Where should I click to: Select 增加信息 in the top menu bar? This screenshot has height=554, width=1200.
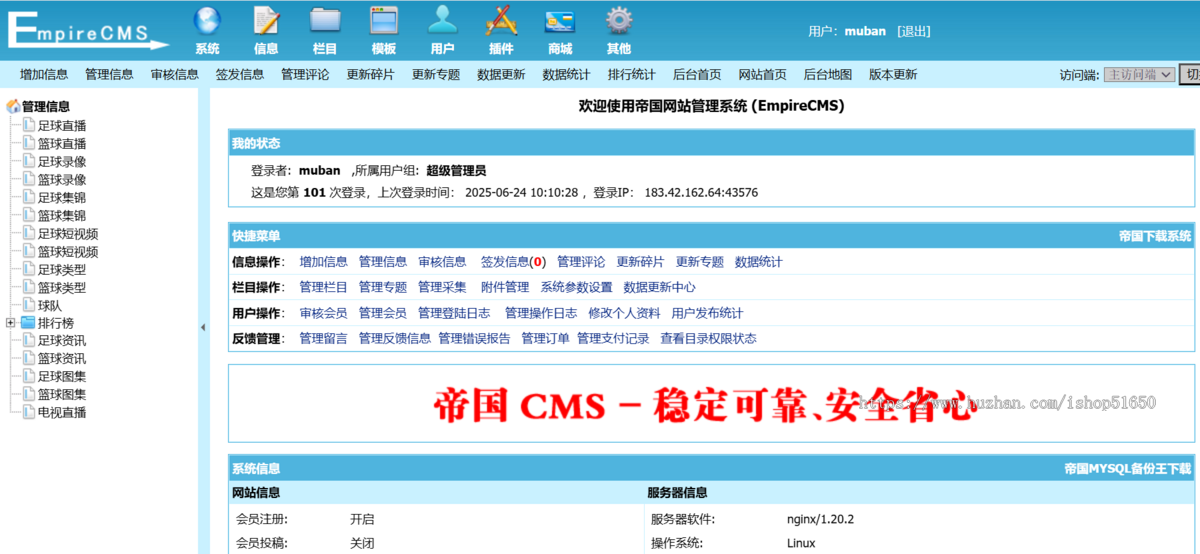point(44,74)
